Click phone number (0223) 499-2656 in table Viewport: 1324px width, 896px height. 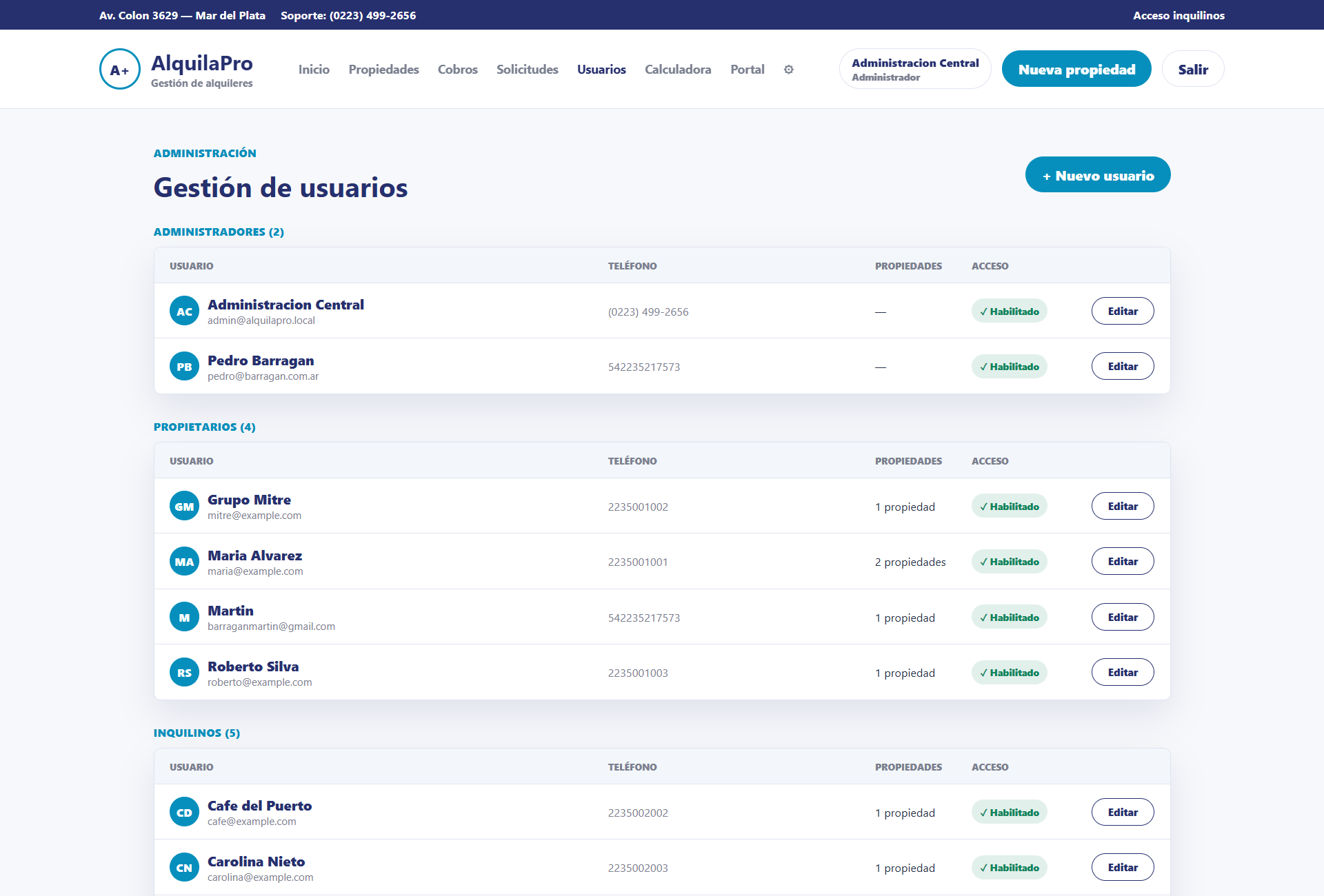coord(648,312)
